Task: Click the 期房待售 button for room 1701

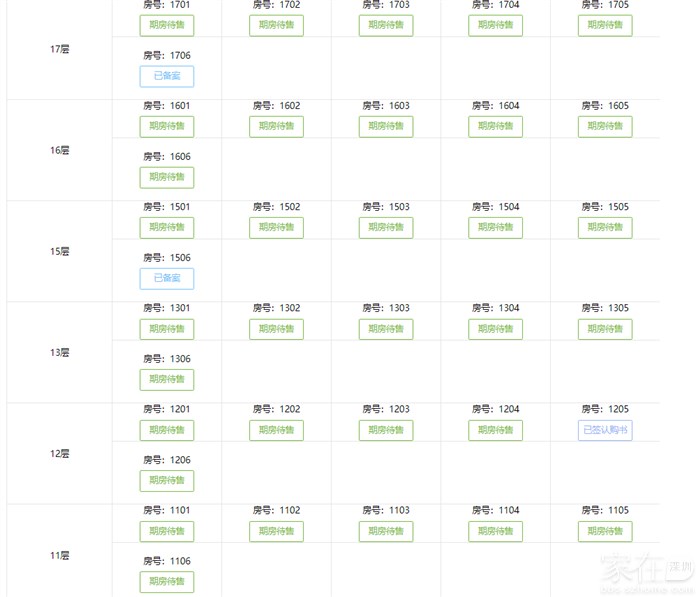Action: point(166,25)
